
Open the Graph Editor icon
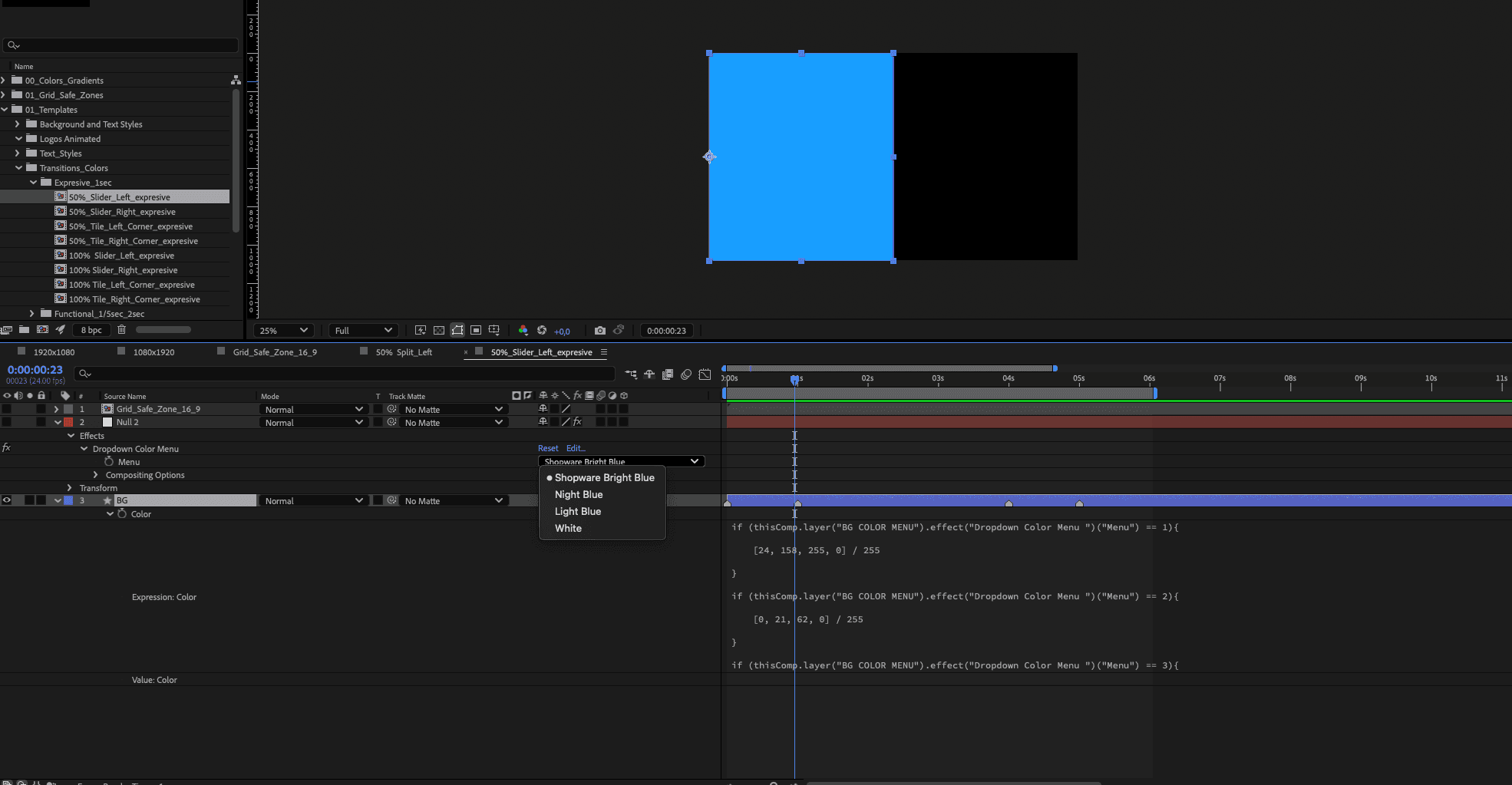(705, 374)
